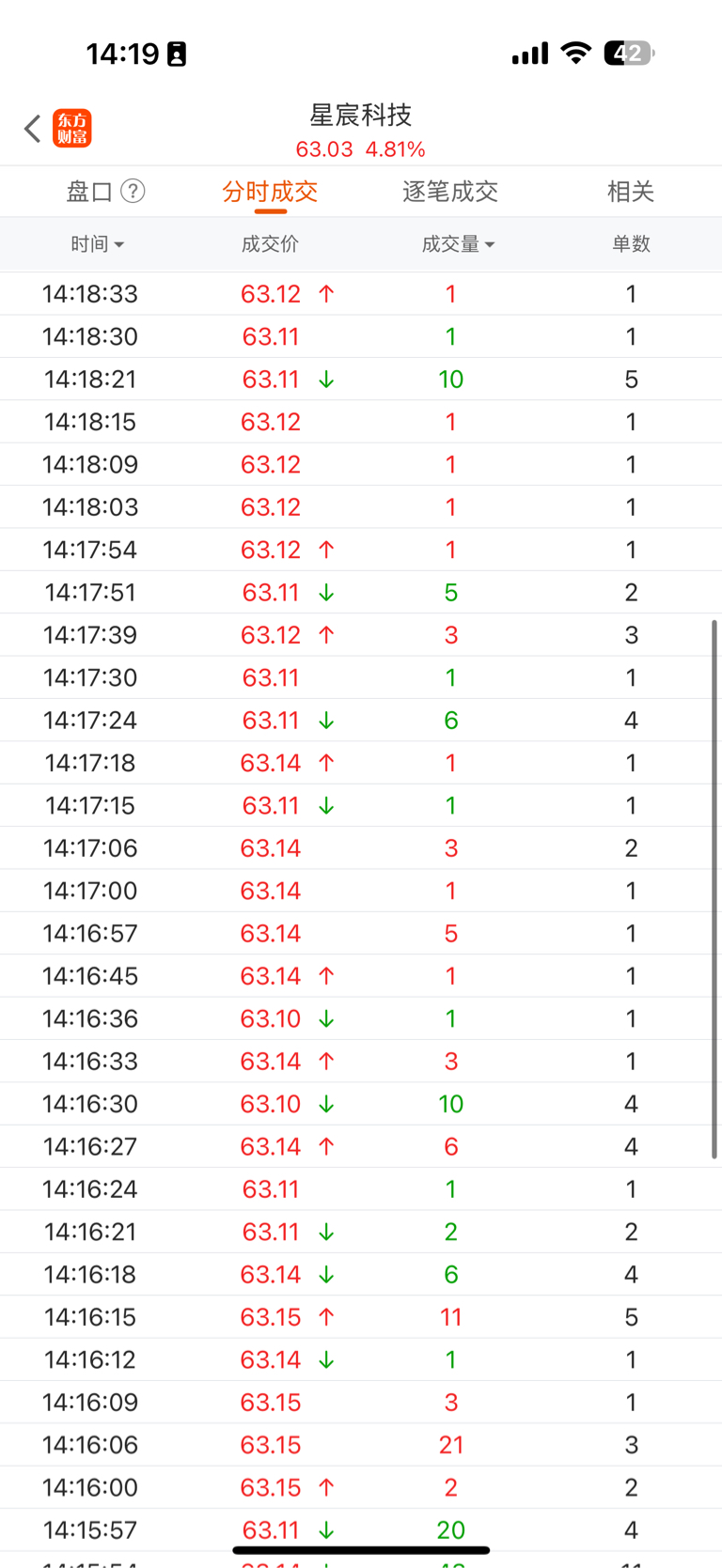Screen dimensions: 722x1568
Task: Tap the Wi-Fi status icon
Action: pyautogui.click(x=575, y=53)
